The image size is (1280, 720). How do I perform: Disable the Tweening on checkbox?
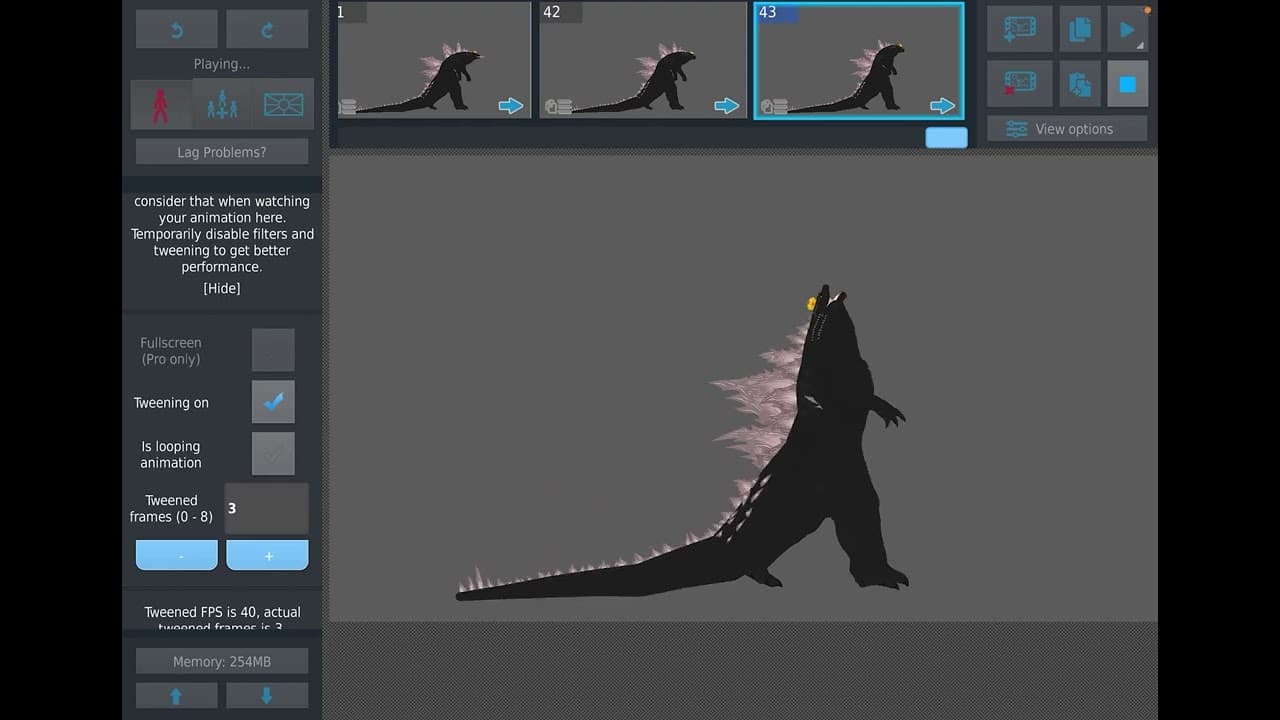coord(273,402)
